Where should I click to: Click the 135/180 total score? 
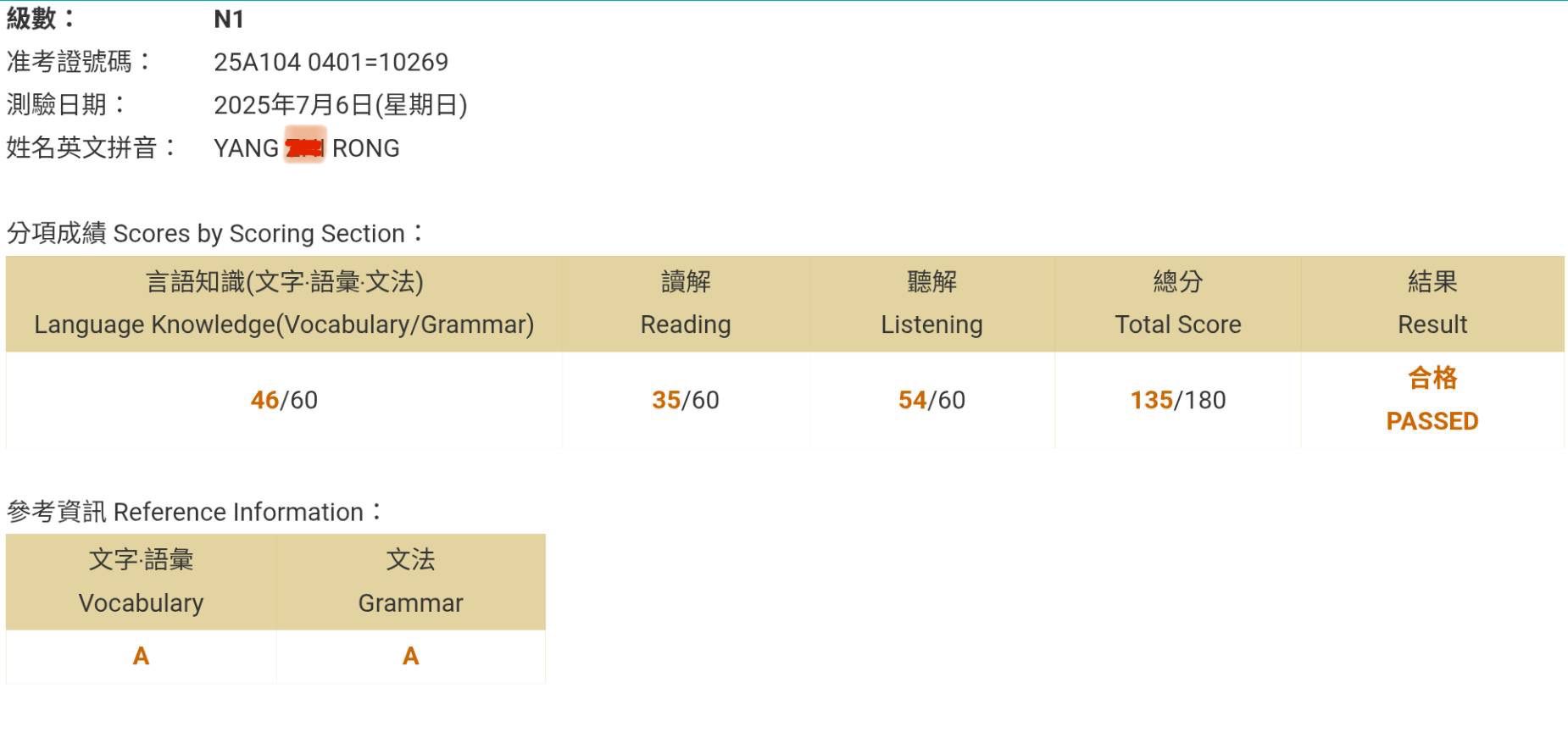click(x=1177, y=400)
